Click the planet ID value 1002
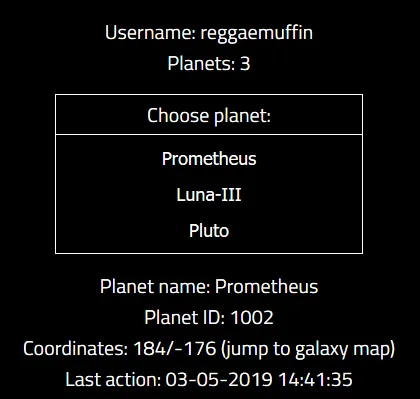Screen dimensions: 420x399 (252, 317)
